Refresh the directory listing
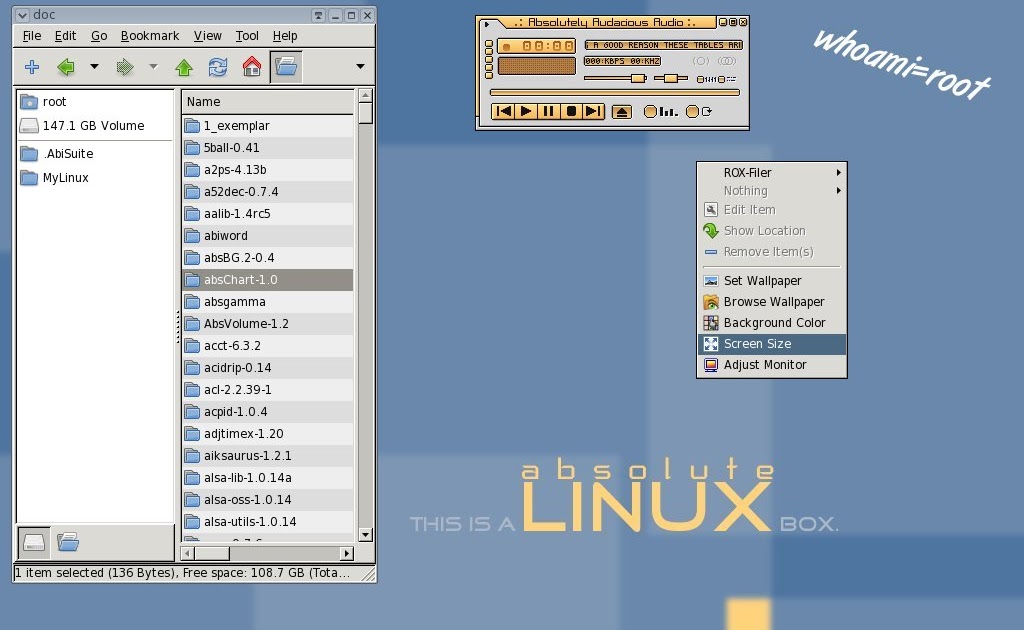The height and width of the screenshot is (630, 1024). (x=218, y=66)
